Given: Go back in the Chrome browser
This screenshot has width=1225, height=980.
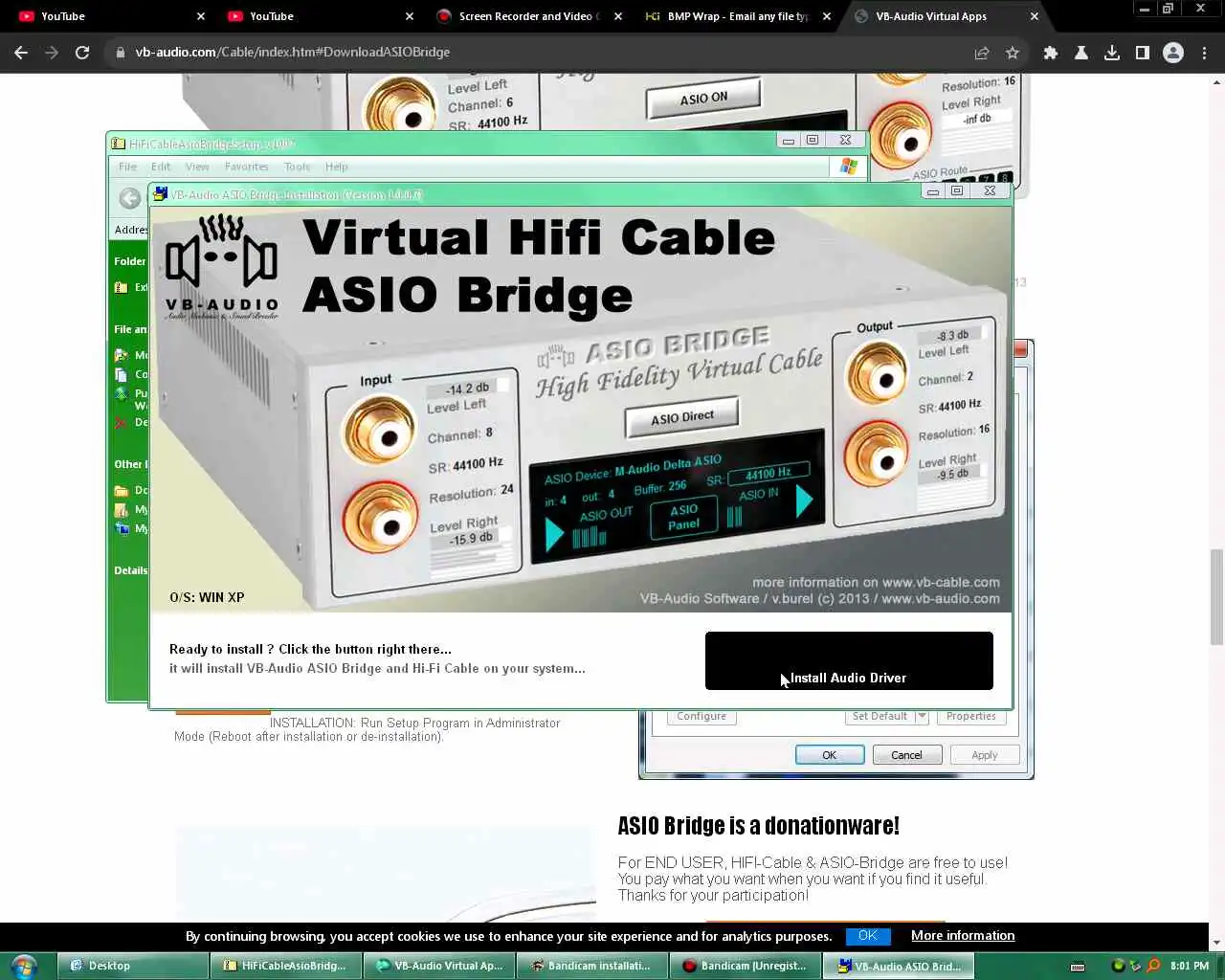Looking at the screenshot, I should tap(21, 53).
